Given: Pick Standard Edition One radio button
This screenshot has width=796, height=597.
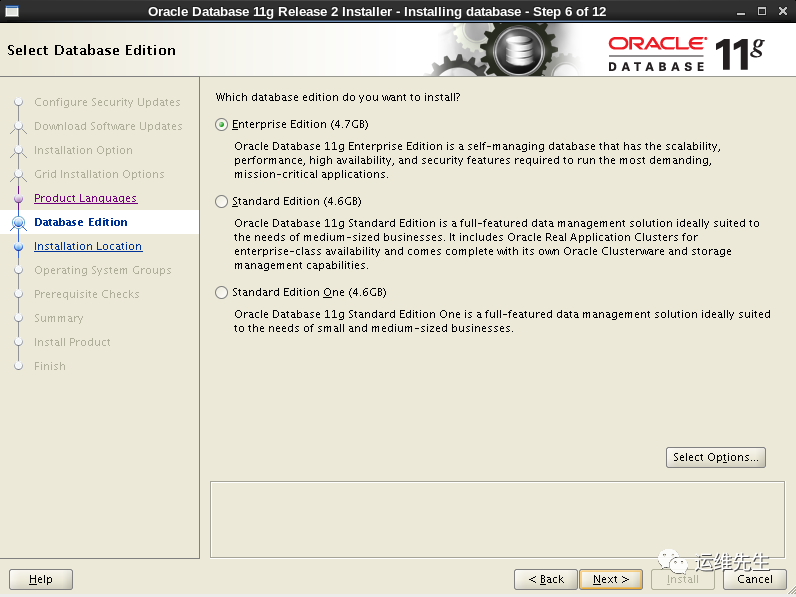Looking at the screenshot, I should (x=221, y=292).
